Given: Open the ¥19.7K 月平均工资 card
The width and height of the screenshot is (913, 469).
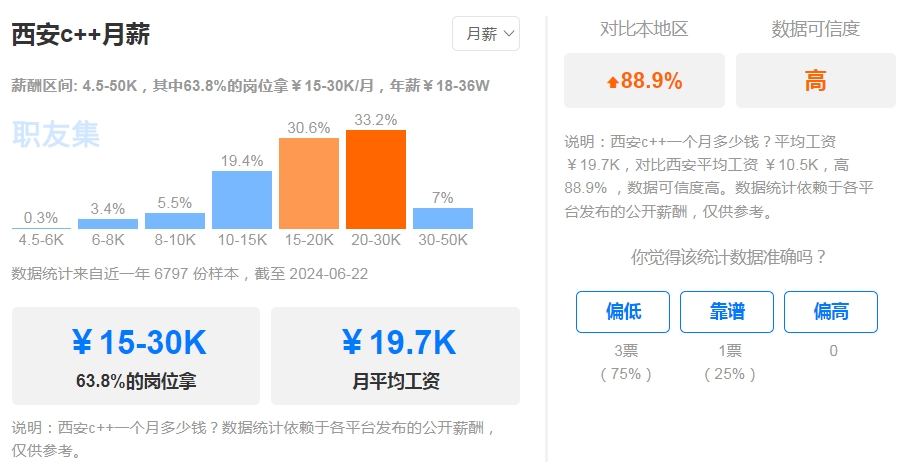Looking at the screenshot, I should point(395,356).
